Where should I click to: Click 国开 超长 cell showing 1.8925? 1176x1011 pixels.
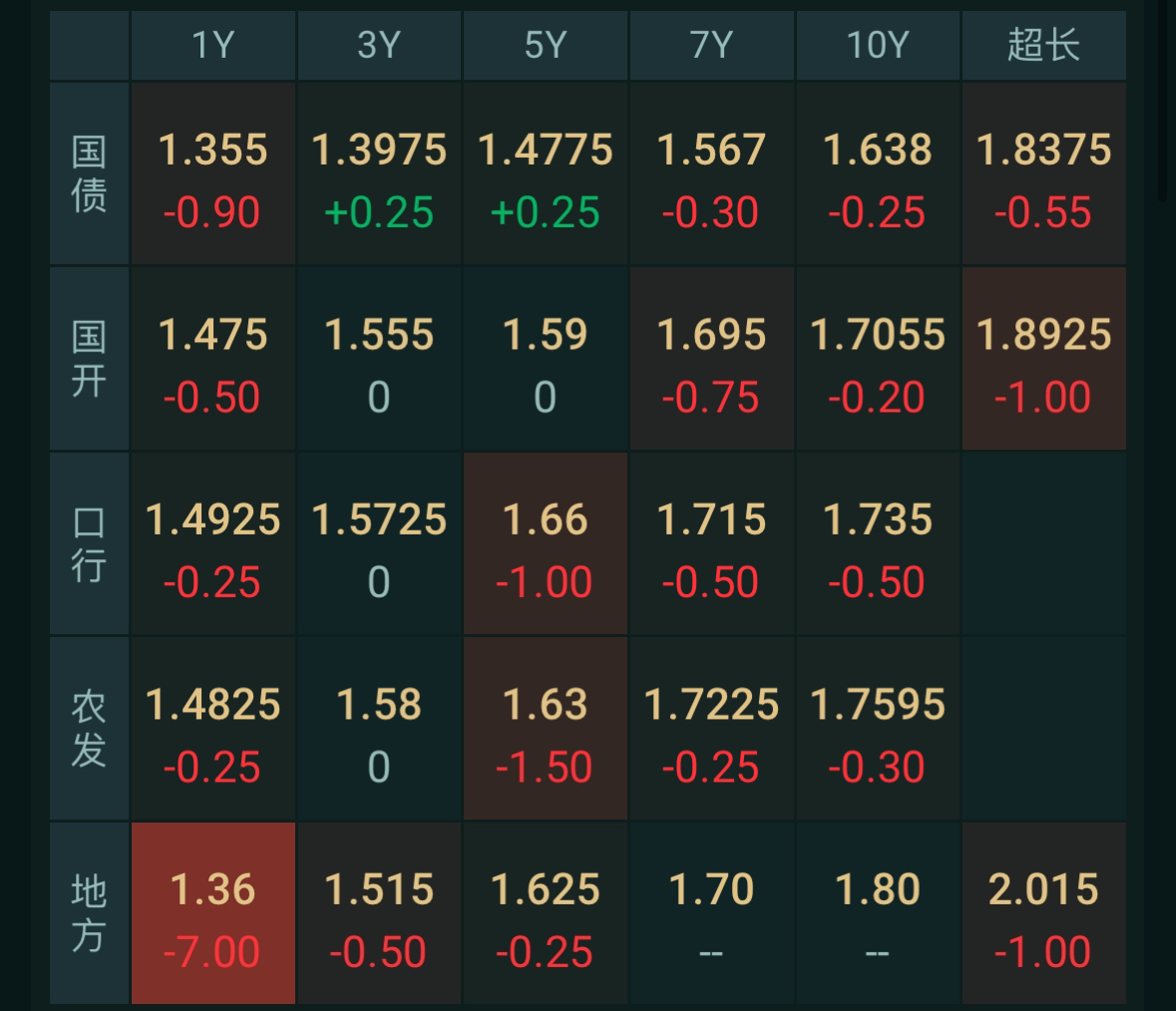(x=1043, y=359)
